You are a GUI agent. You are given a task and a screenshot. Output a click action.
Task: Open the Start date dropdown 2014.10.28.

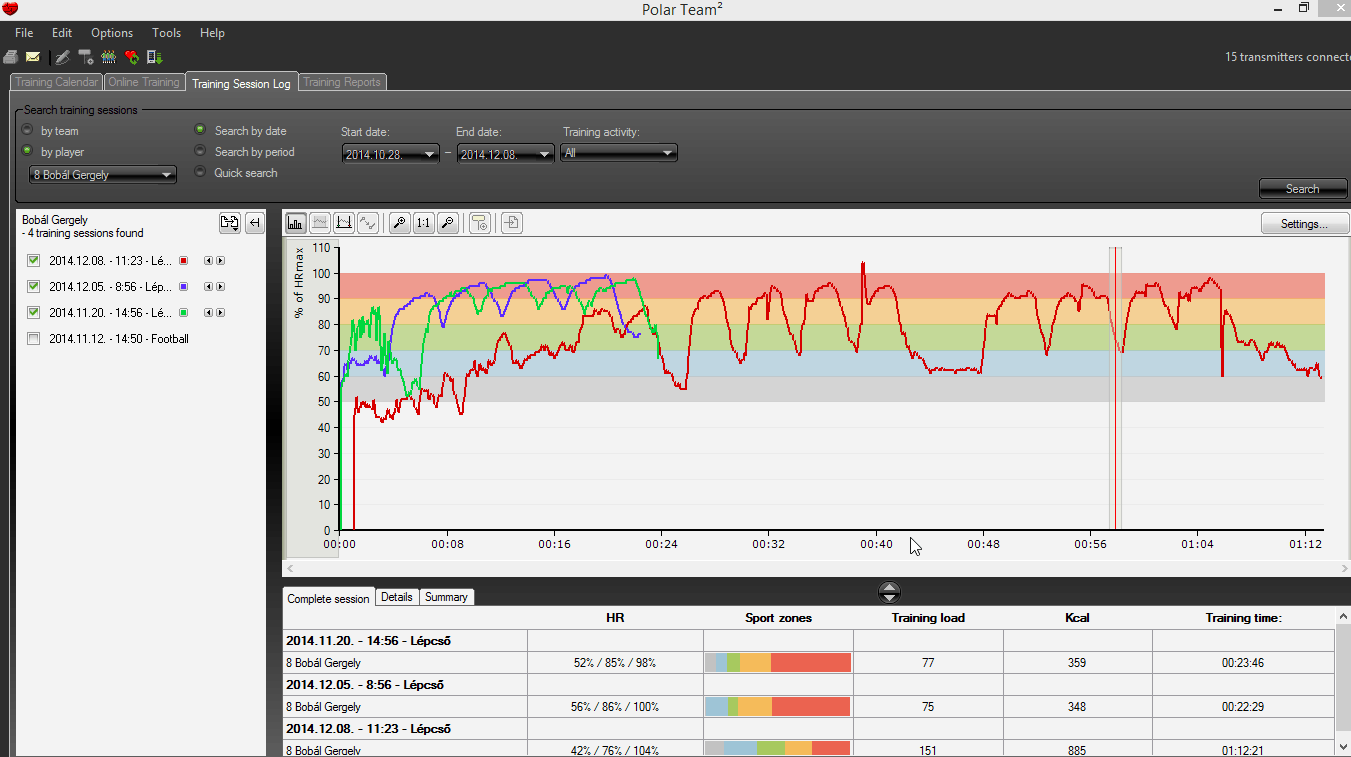tap(390, 154)
